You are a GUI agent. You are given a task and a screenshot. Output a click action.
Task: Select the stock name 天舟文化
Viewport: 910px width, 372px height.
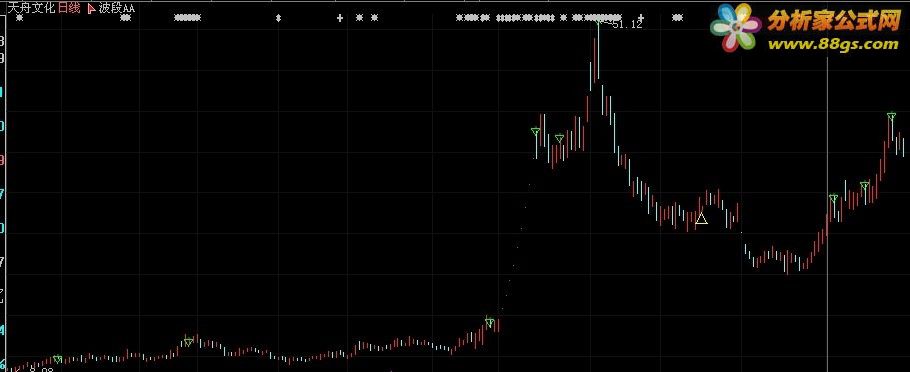click(x=31, y=8)
